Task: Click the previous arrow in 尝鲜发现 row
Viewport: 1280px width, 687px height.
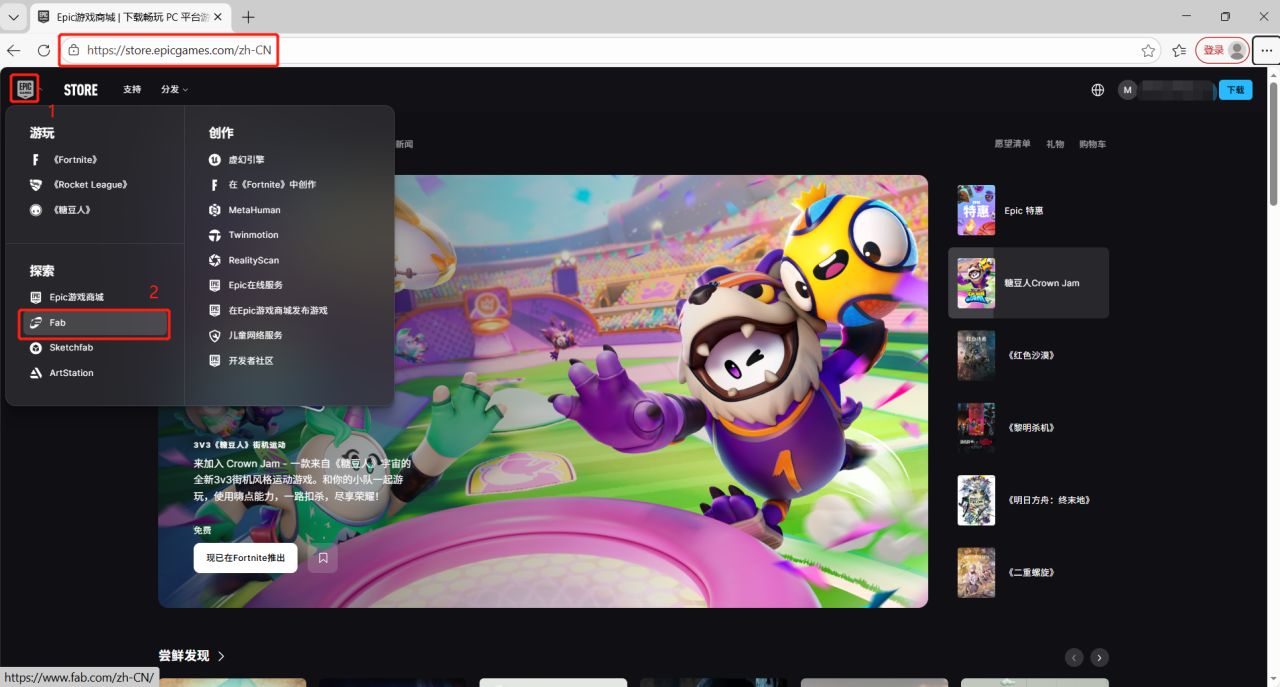Action: click(1074, 657)
